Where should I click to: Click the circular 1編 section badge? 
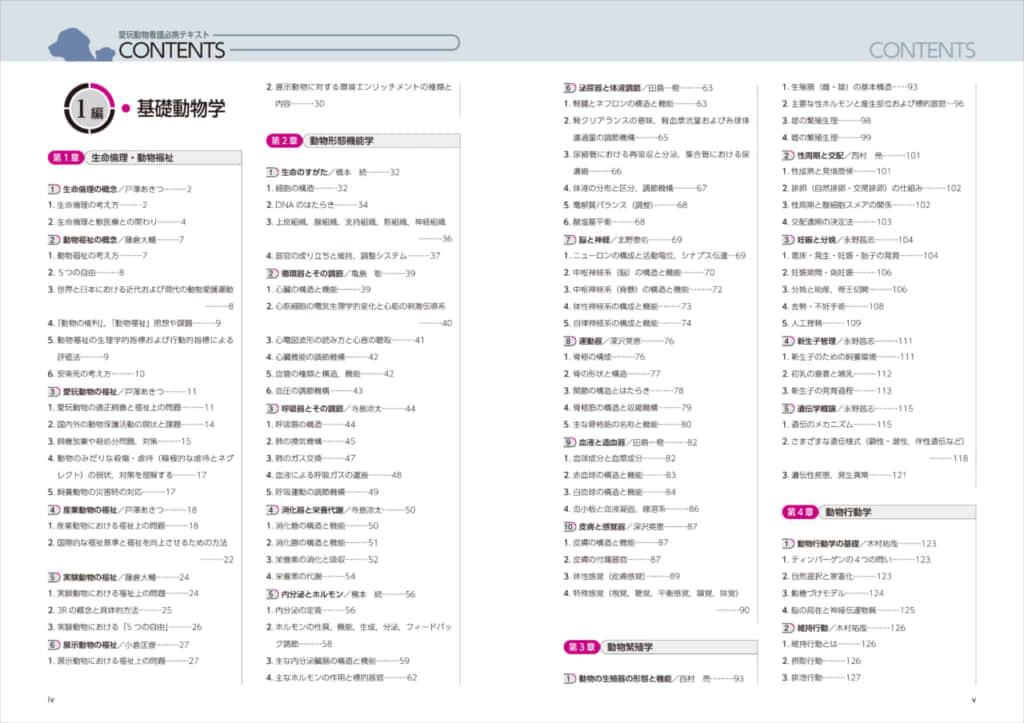coord(86,109)
